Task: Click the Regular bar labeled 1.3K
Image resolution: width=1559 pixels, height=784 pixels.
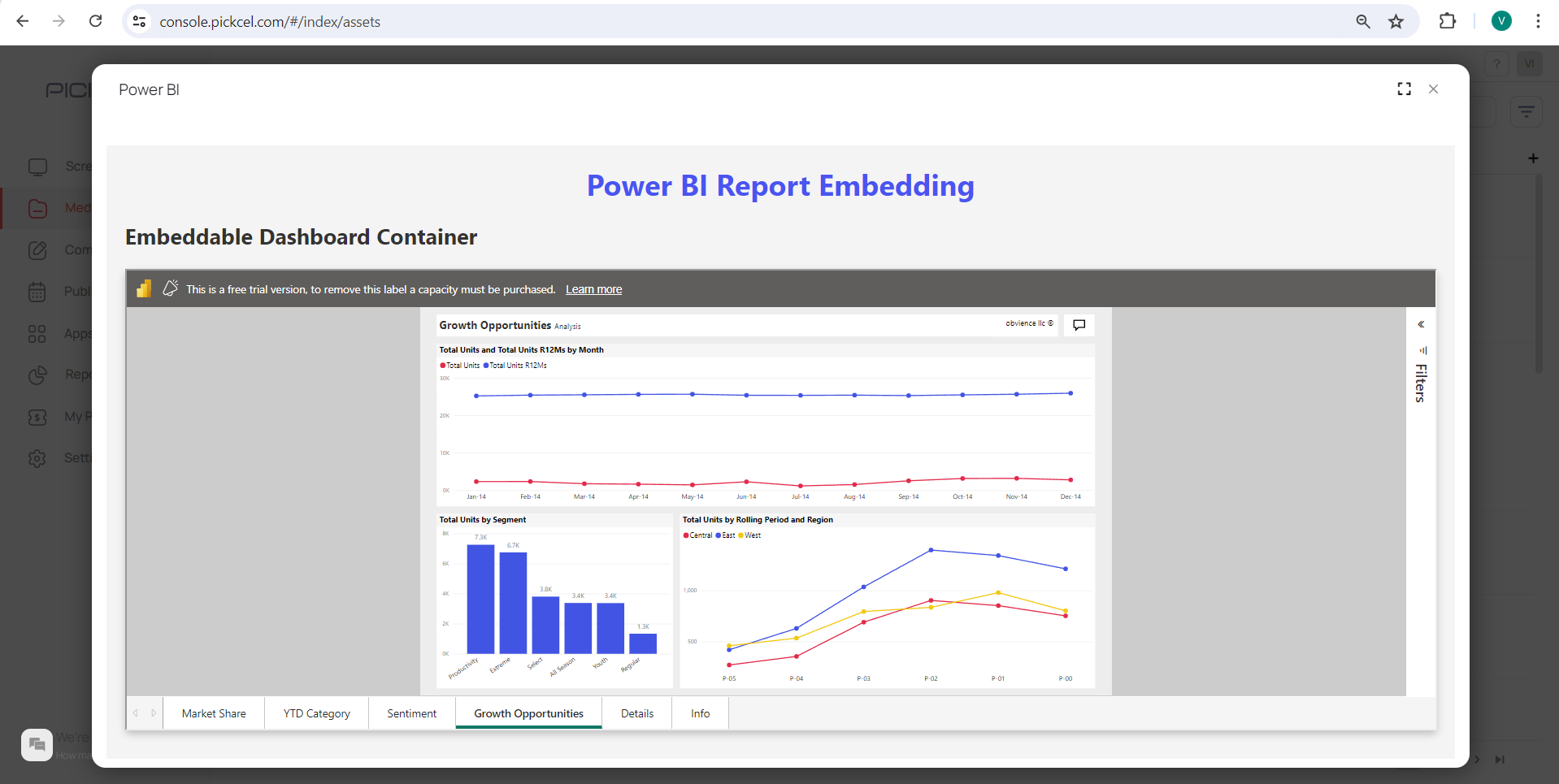Action: point(643,643)
